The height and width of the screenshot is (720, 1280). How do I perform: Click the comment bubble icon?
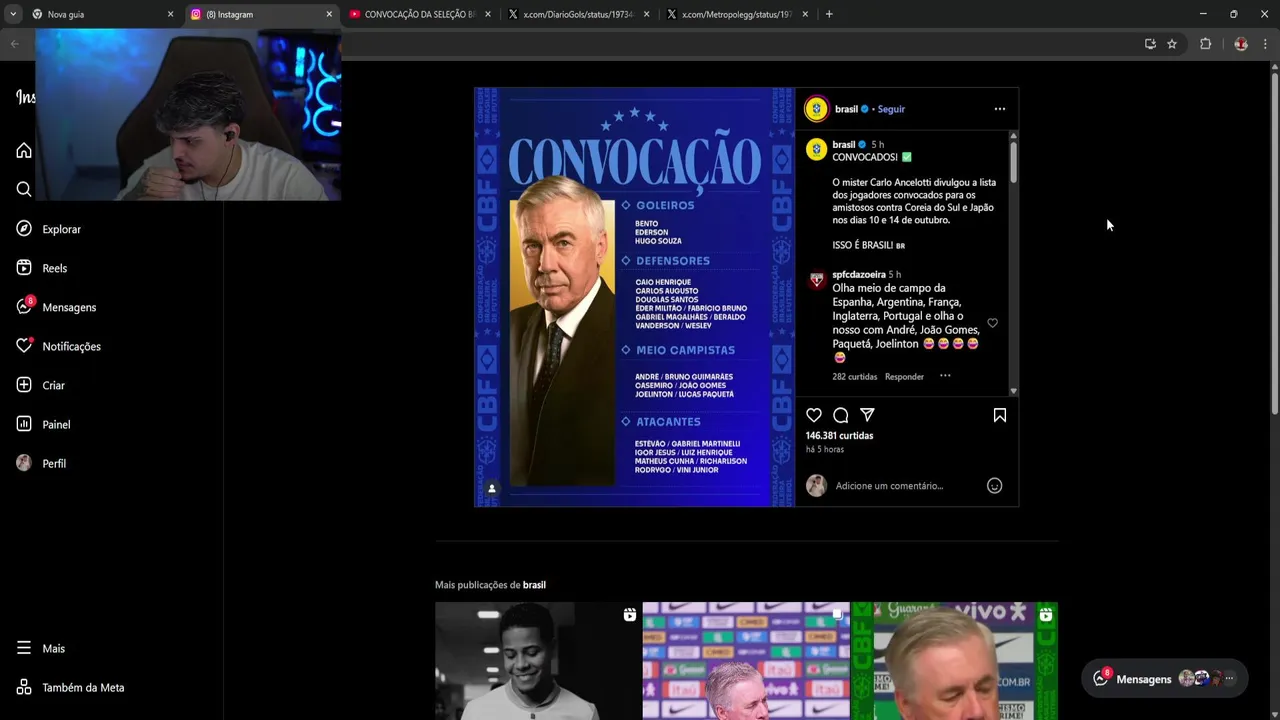coord(841,415)
